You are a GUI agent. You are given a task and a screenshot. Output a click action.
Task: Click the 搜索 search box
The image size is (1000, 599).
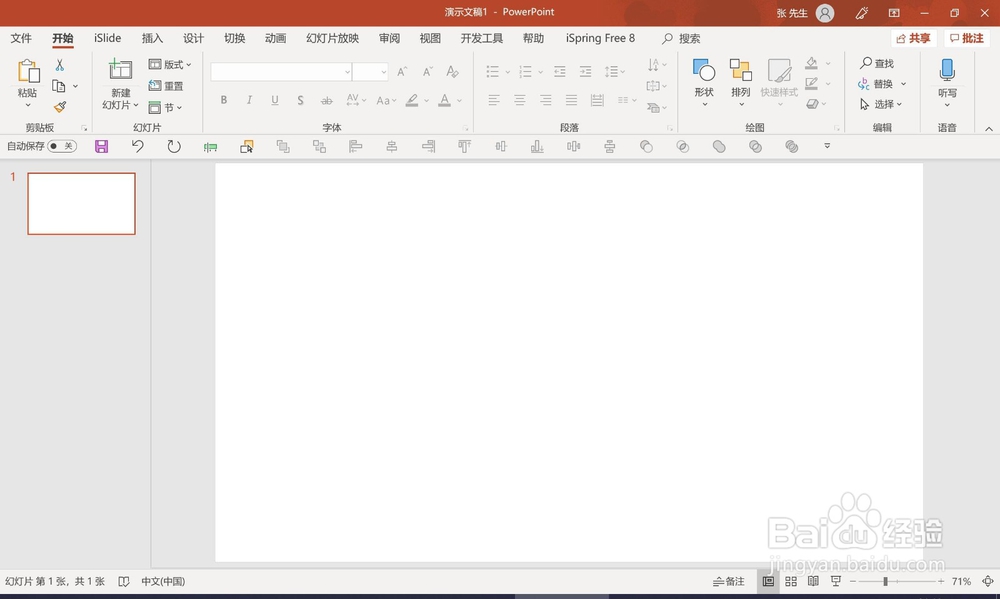point(682,38)
